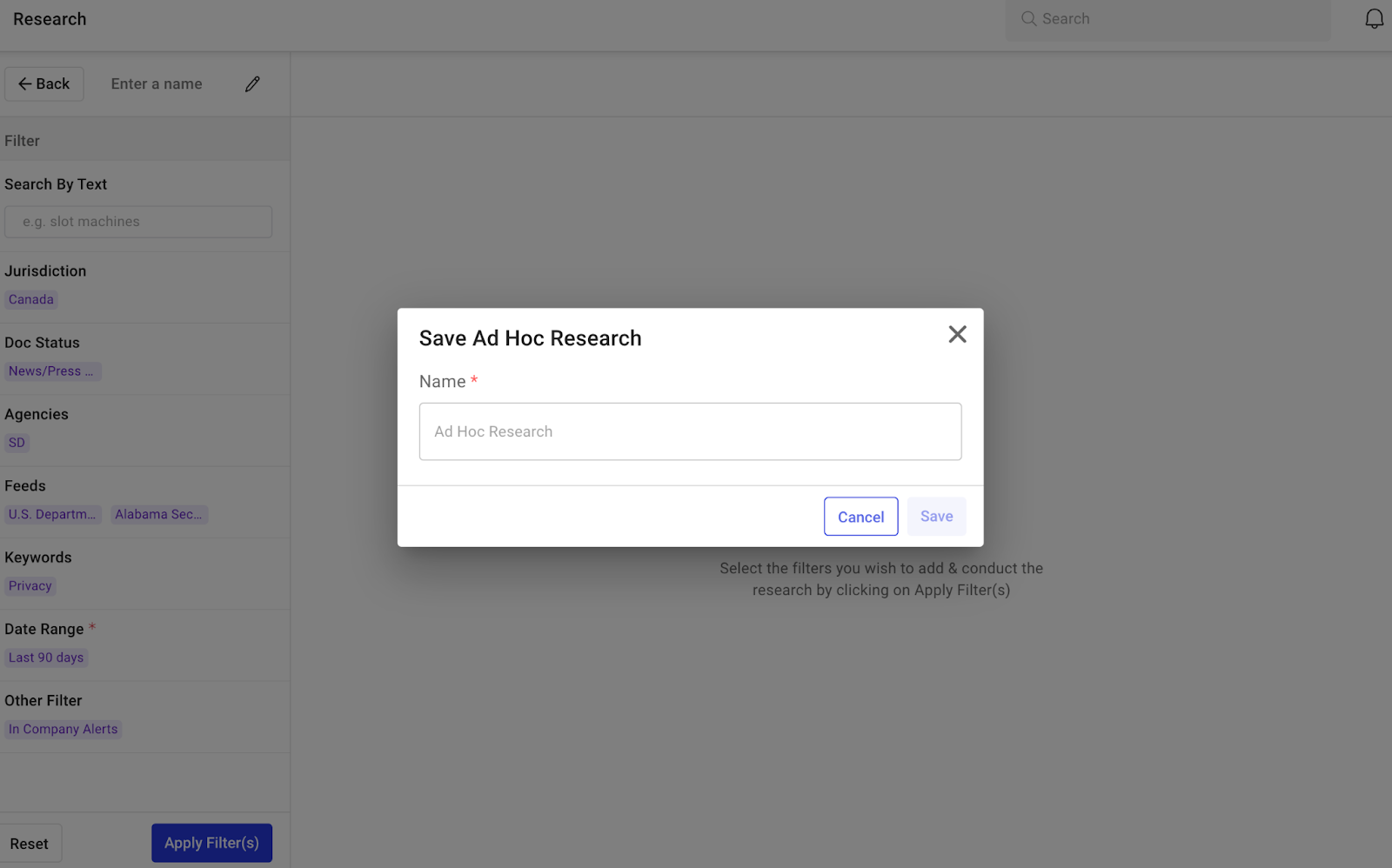Viewport: 1392px width, 868px height.
Task: Open the Last 90 days date range
Action: point(46,658)
